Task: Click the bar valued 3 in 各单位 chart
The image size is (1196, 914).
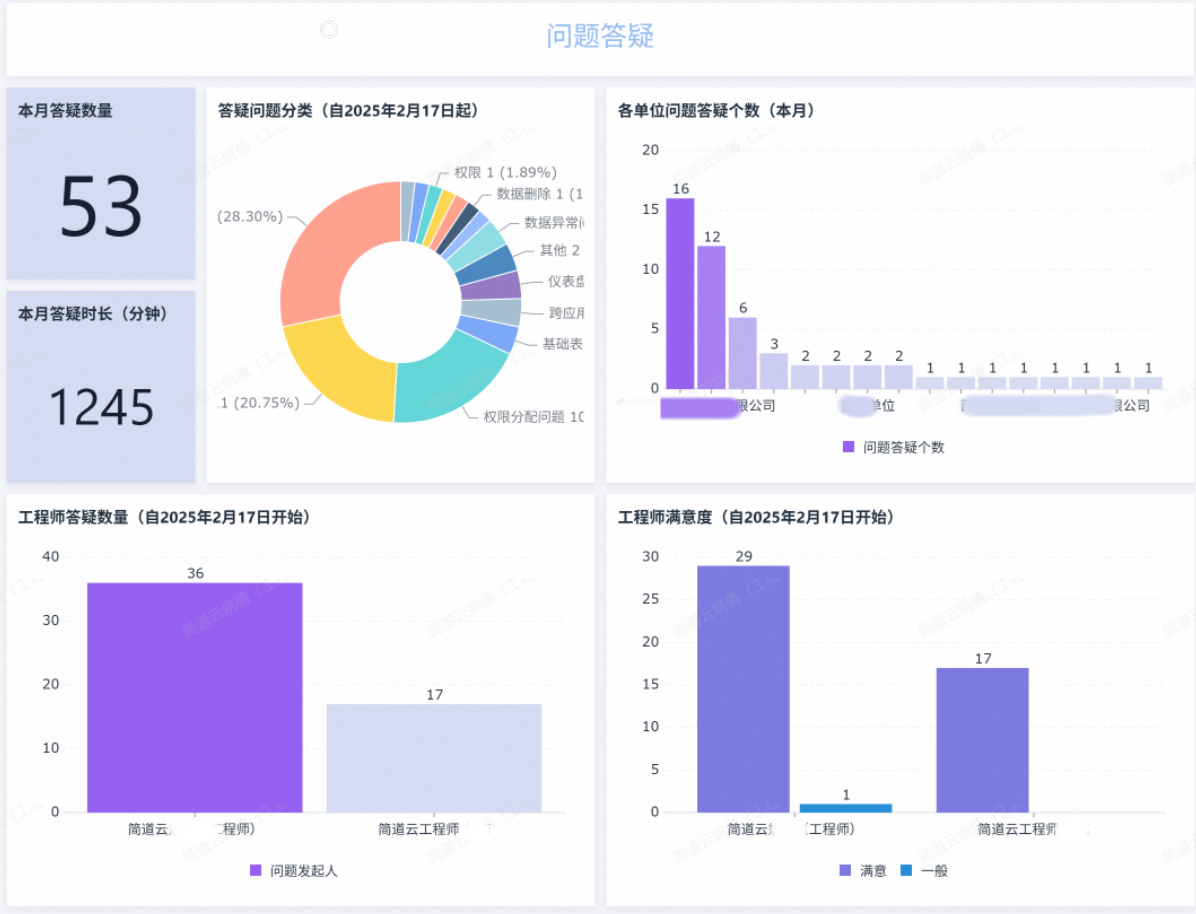Action: [x=773, y=371]
